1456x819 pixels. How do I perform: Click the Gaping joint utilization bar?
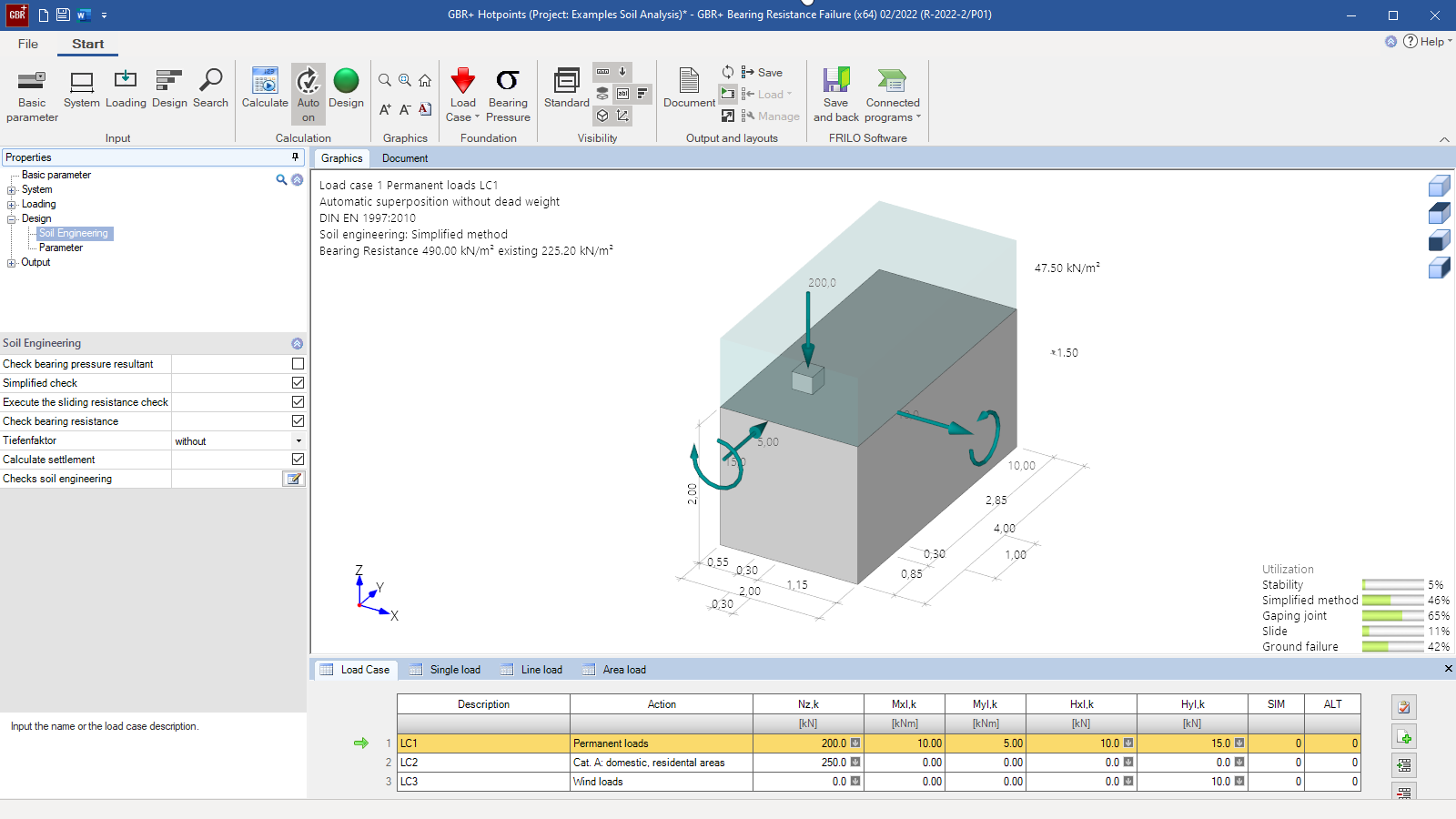click(1392, 616)
